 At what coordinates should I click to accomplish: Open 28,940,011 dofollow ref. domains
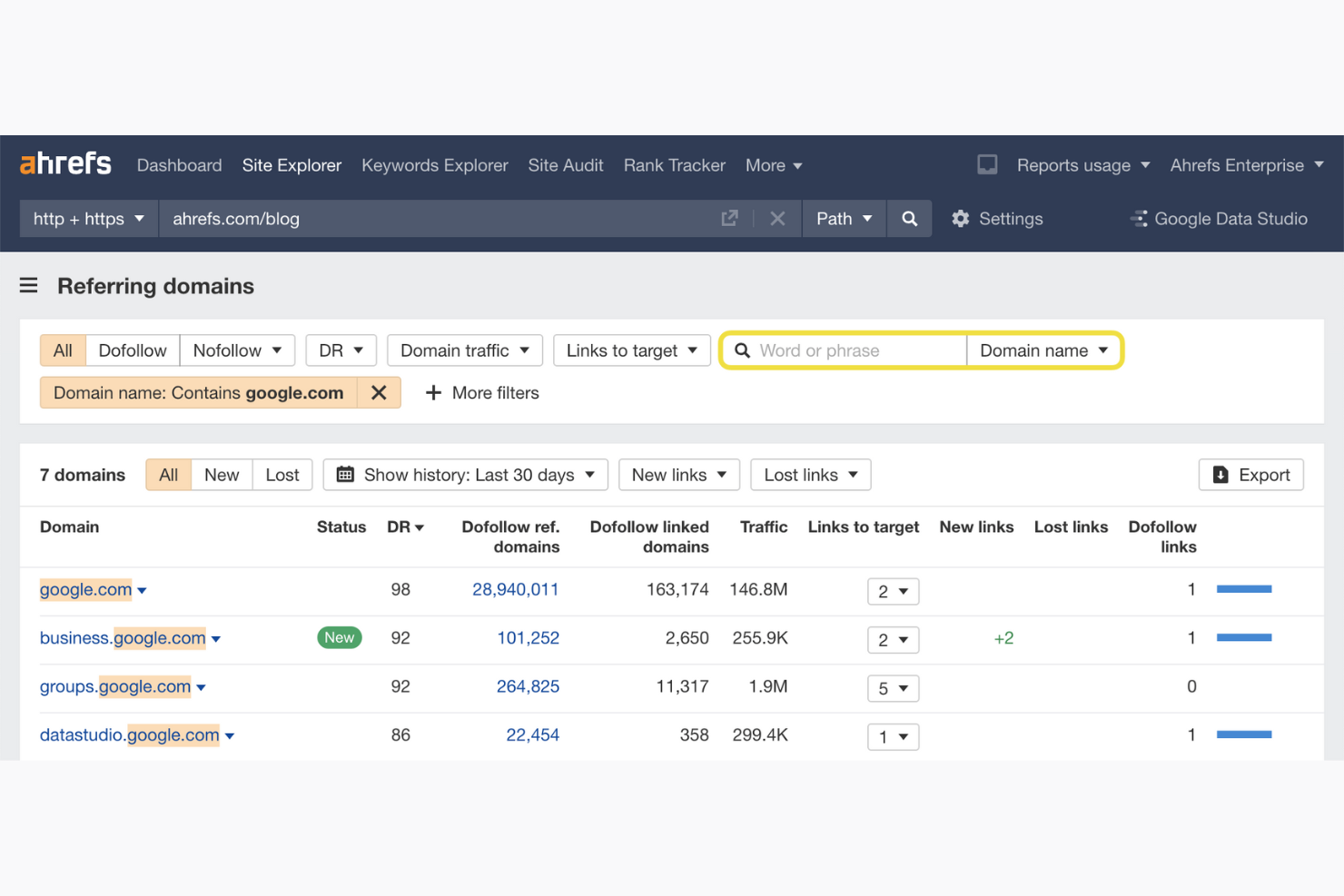click(x=515, y=589)
